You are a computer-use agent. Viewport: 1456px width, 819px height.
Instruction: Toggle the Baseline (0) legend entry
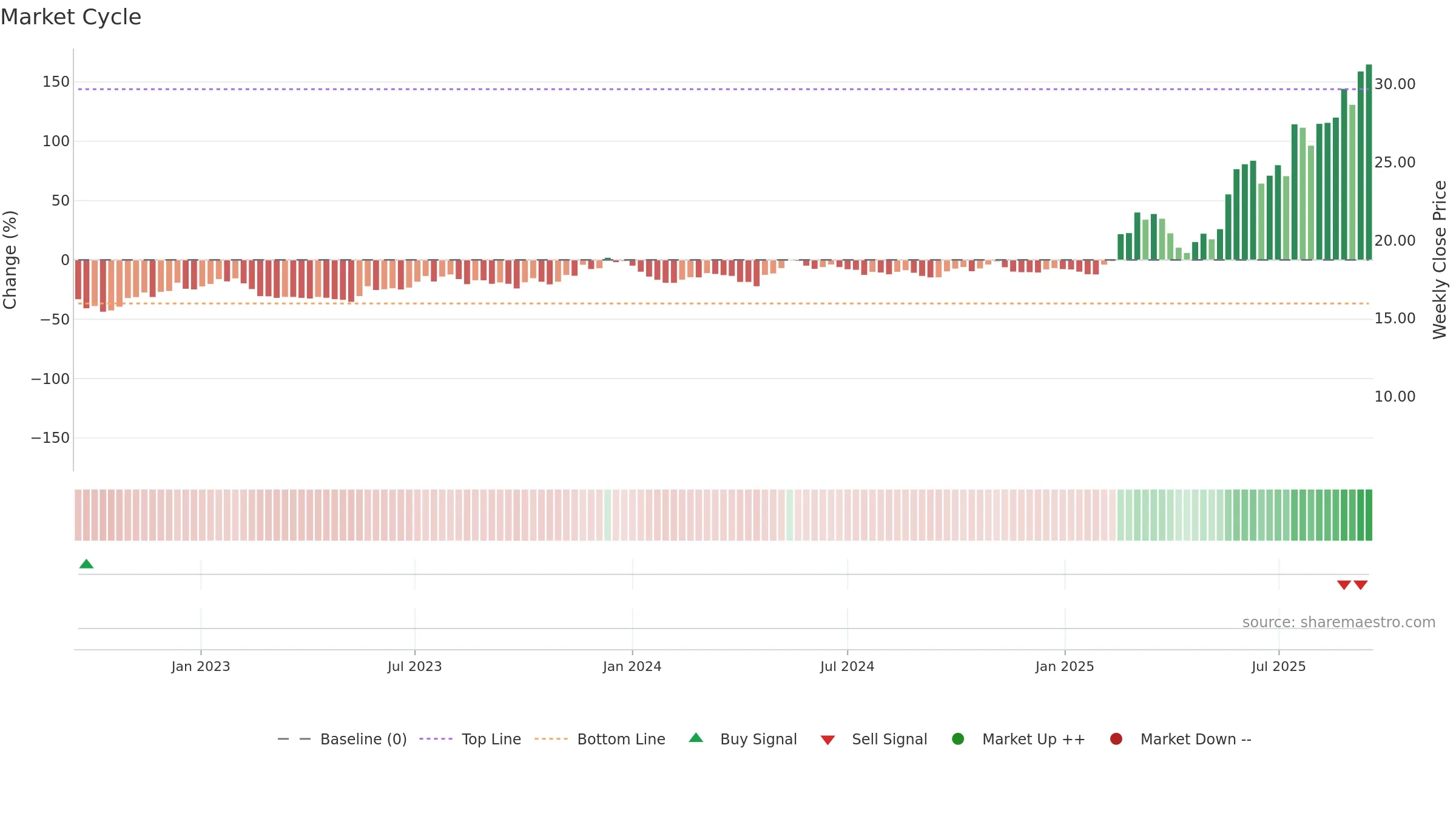coord(342,740)
